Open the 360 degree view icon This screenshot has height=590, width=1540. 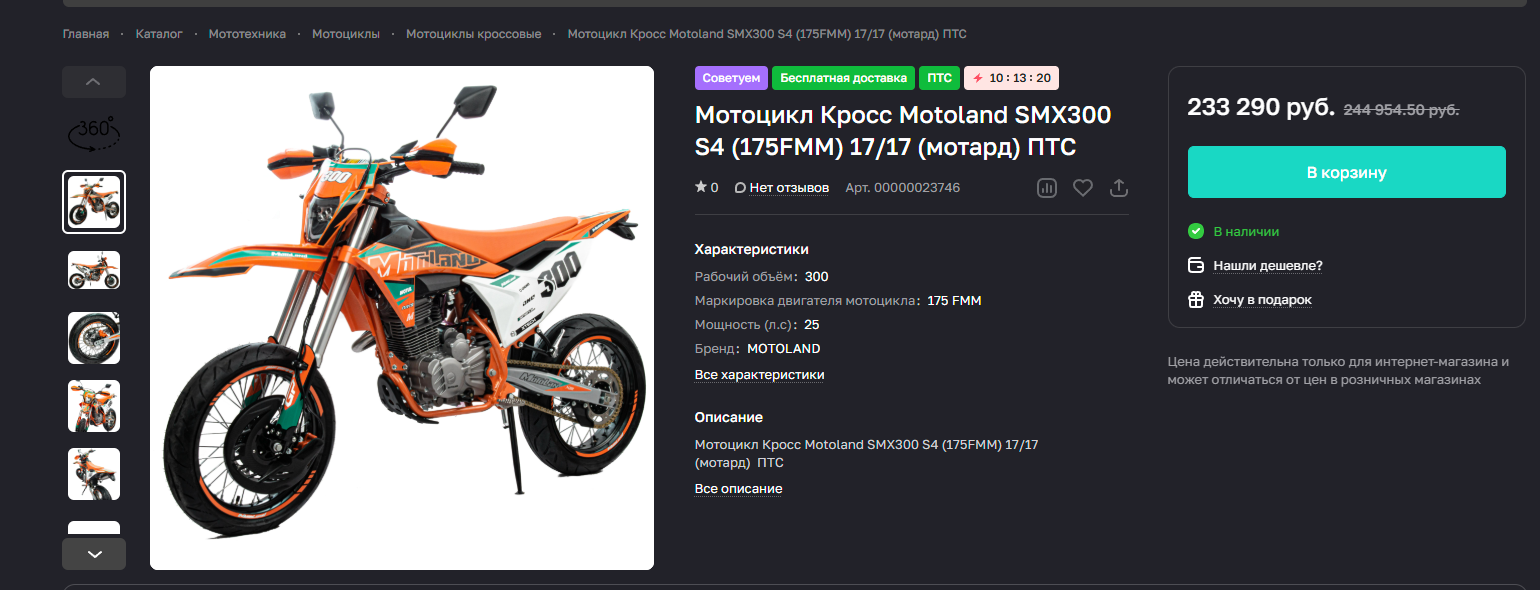coord(94,134)
